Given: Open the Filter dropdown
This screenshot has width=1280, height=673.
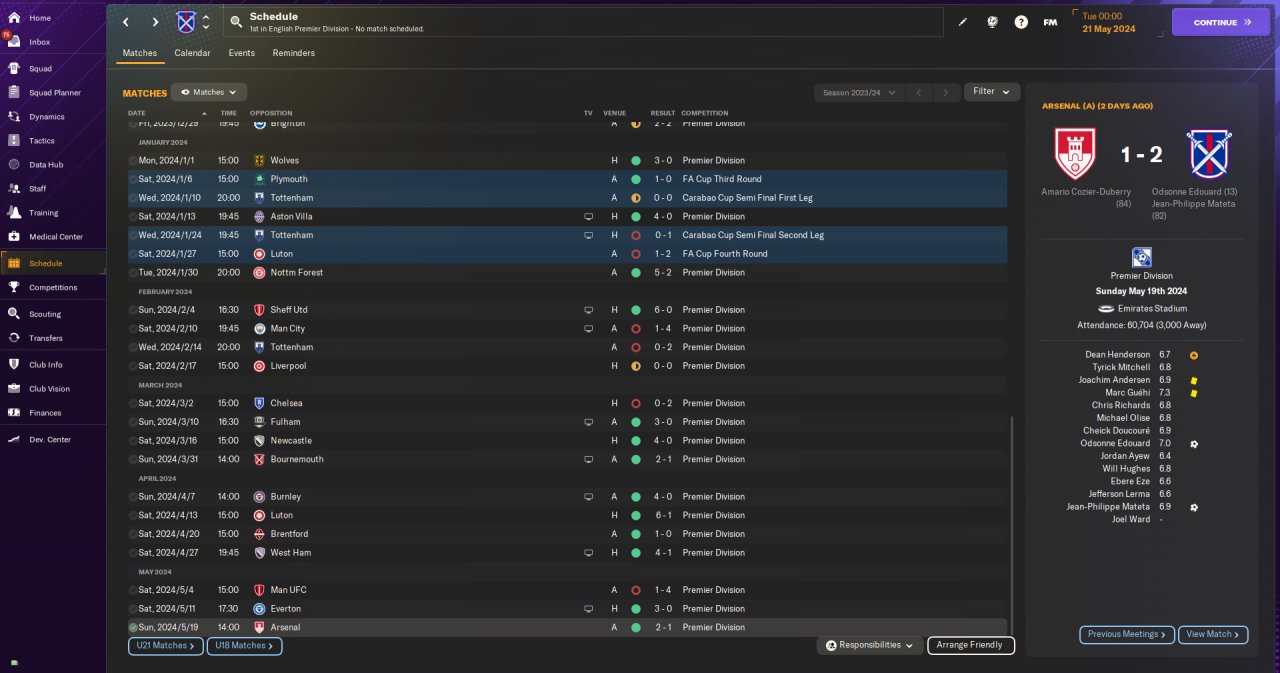Looking at the screenshot, I should tap(992, 91).
